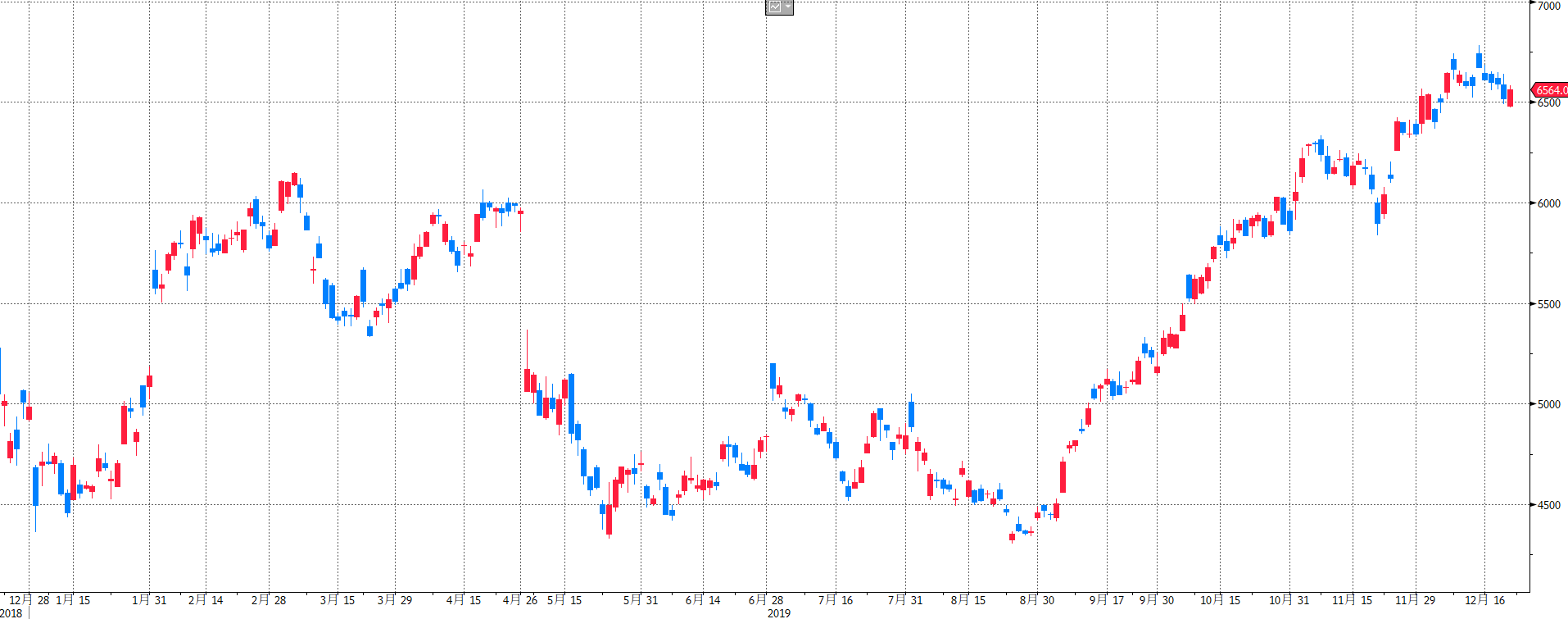The height and width of the screenshot is (619, 1568).
Task: Select the 10月 31 date marker
Action: click(x=1289, y=600)
